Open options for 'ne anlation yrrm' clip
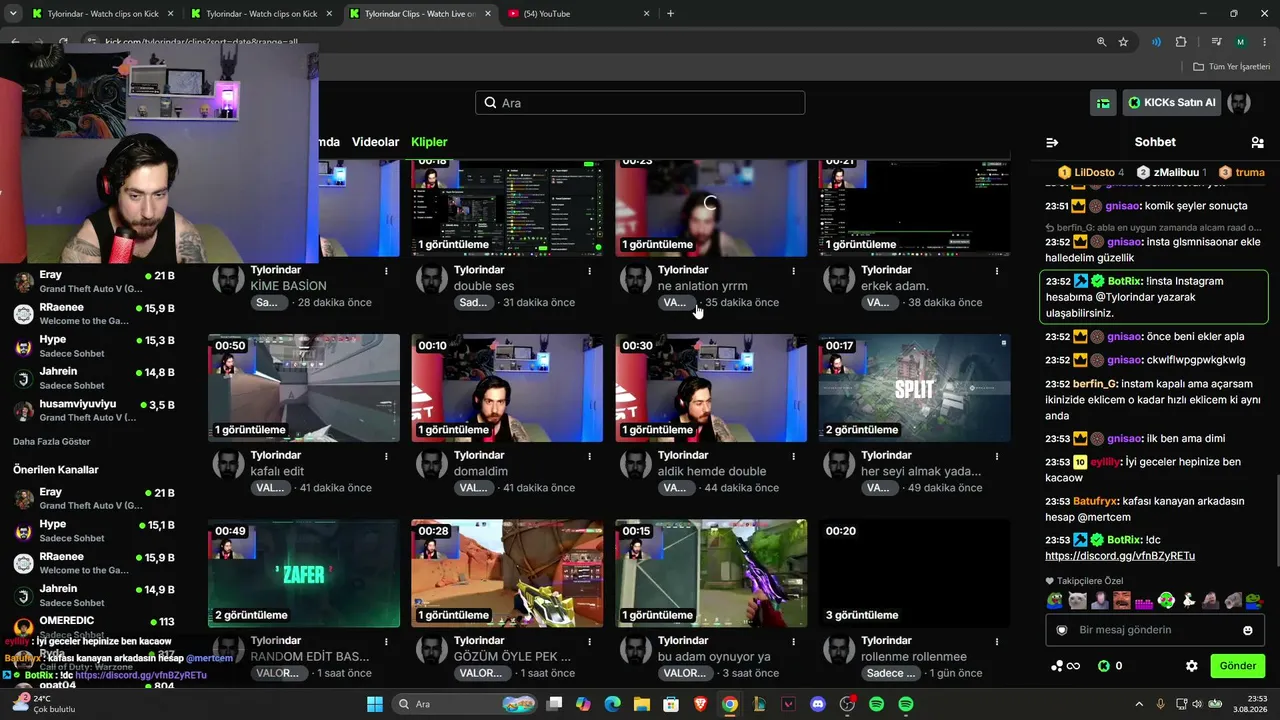The width and height of the screenshot is (1280, 720). [794, 271]
